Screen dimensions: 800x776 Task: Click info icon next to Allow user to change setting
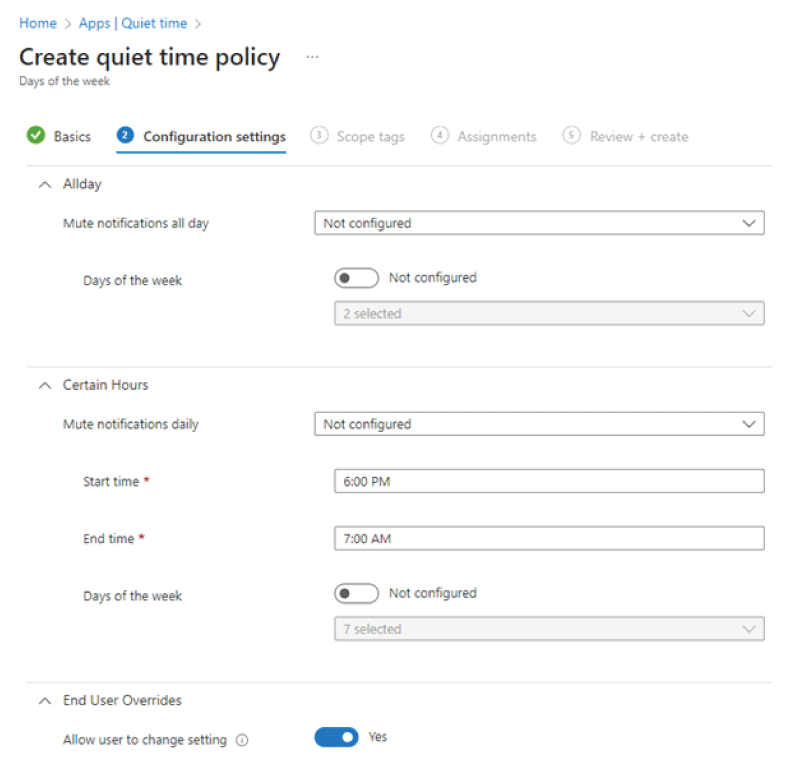[x=242, y=740]
